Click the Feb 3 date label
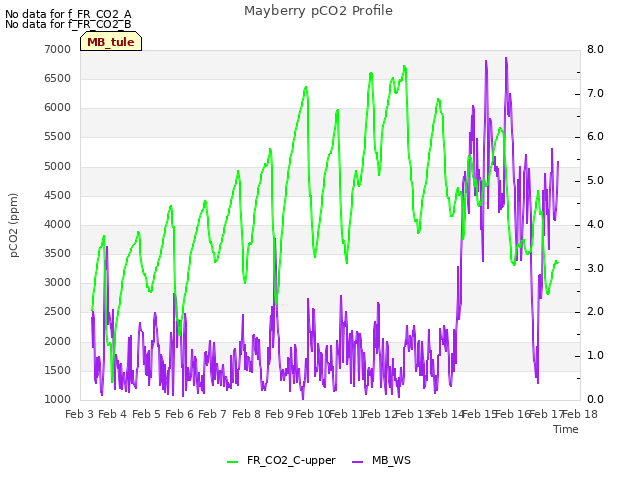This screenshot has width=640, height=480. [80, 414]
